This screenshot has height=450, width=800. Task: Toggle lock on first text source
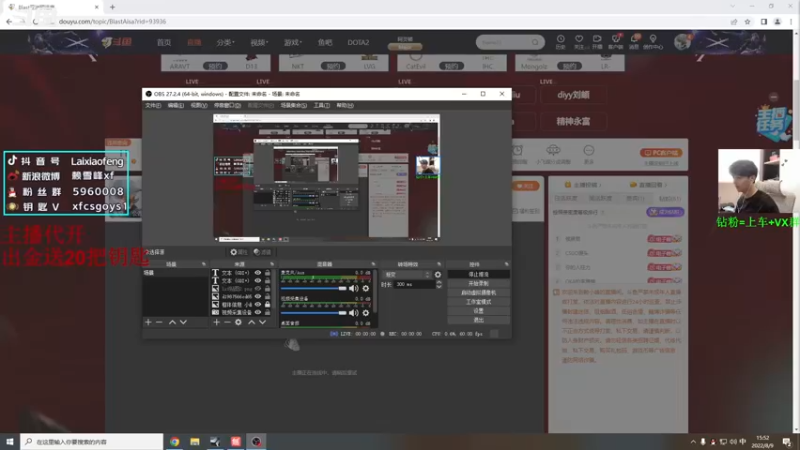267,273
